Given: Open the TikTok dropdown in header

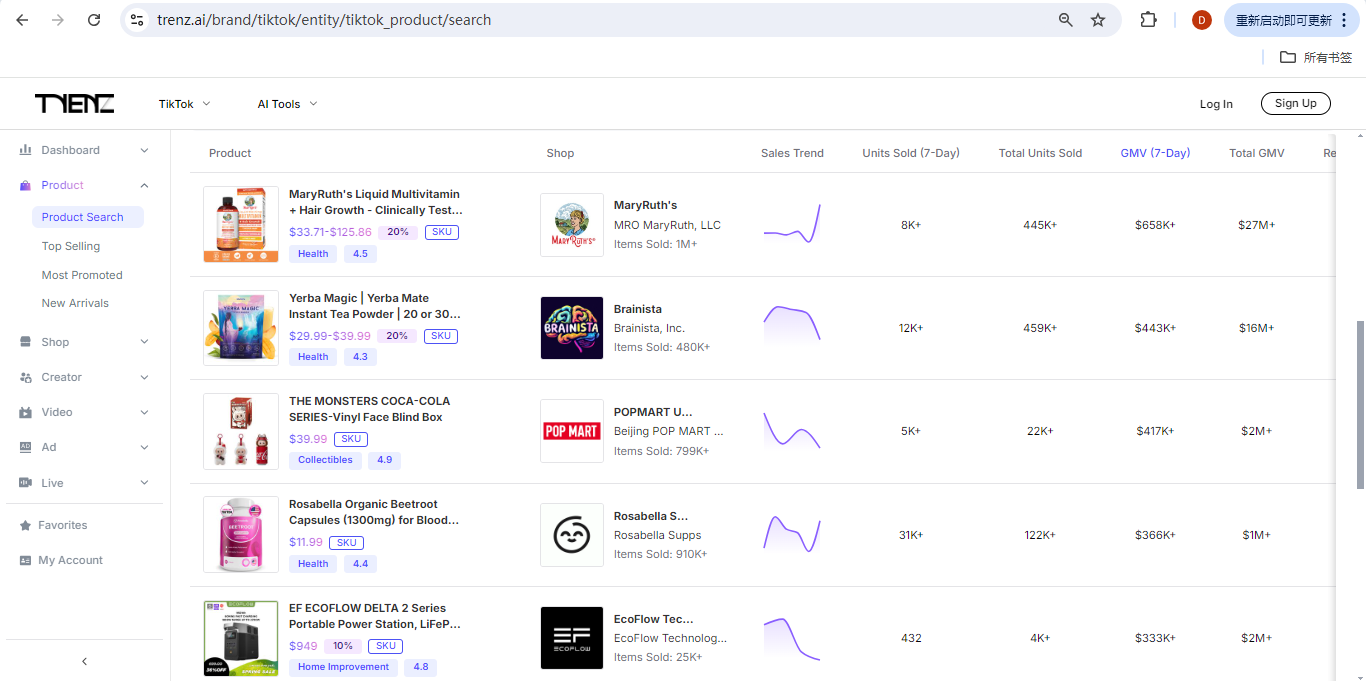Looking at the screenshot, I should [x=185, y=104].
